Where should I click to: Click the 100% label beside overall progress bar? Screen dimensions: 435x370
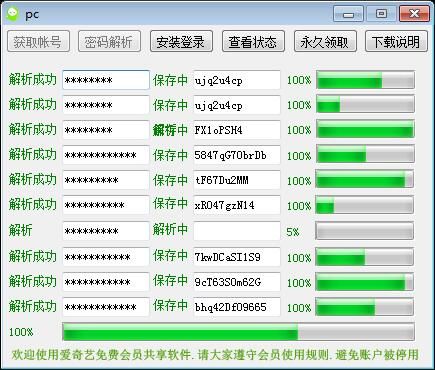tap(21, 332)
